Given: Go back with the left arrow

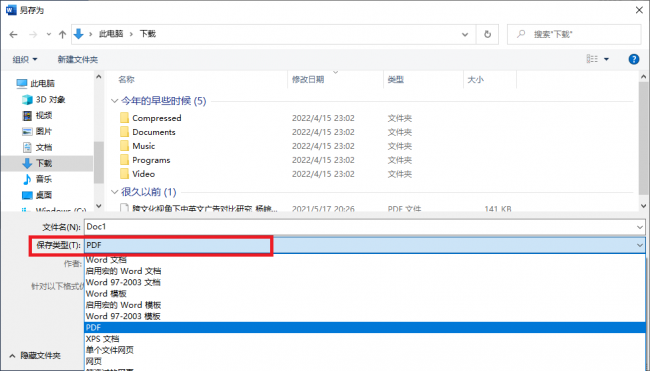Looking at the screenshot, I should [14, 34].
